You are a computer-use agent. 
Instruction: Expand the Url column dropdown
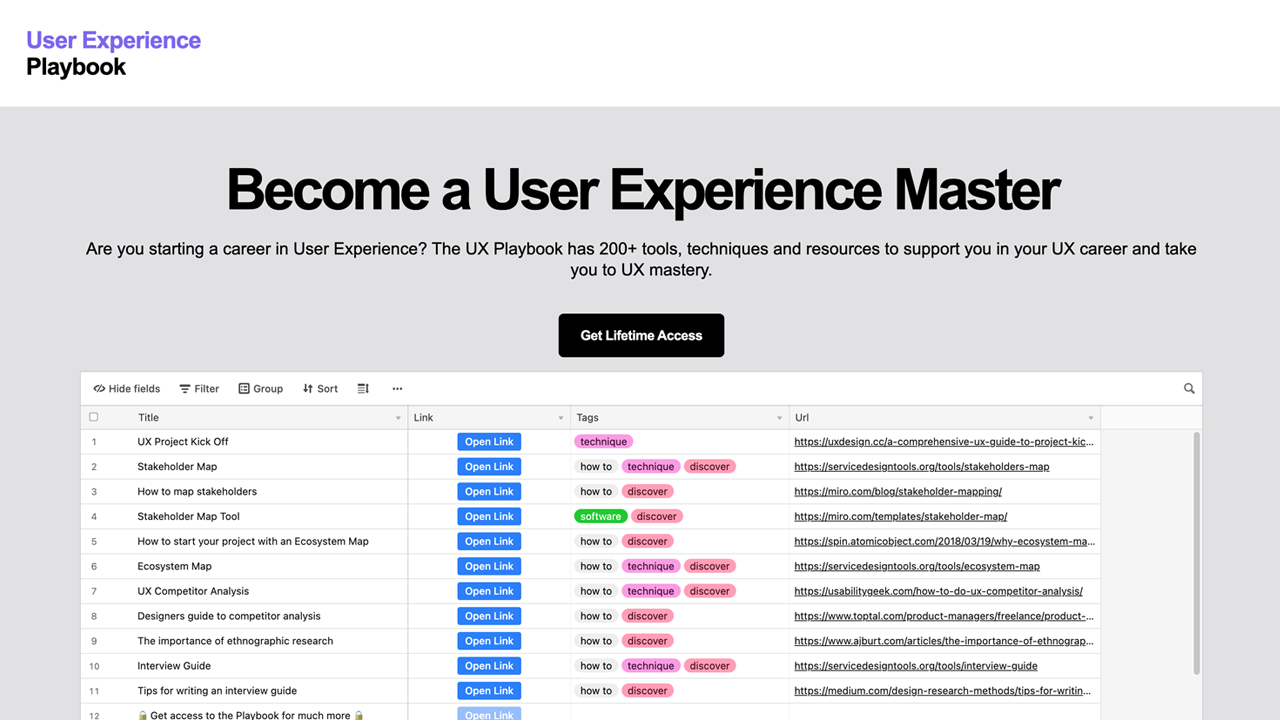[x=1090, y=417]
